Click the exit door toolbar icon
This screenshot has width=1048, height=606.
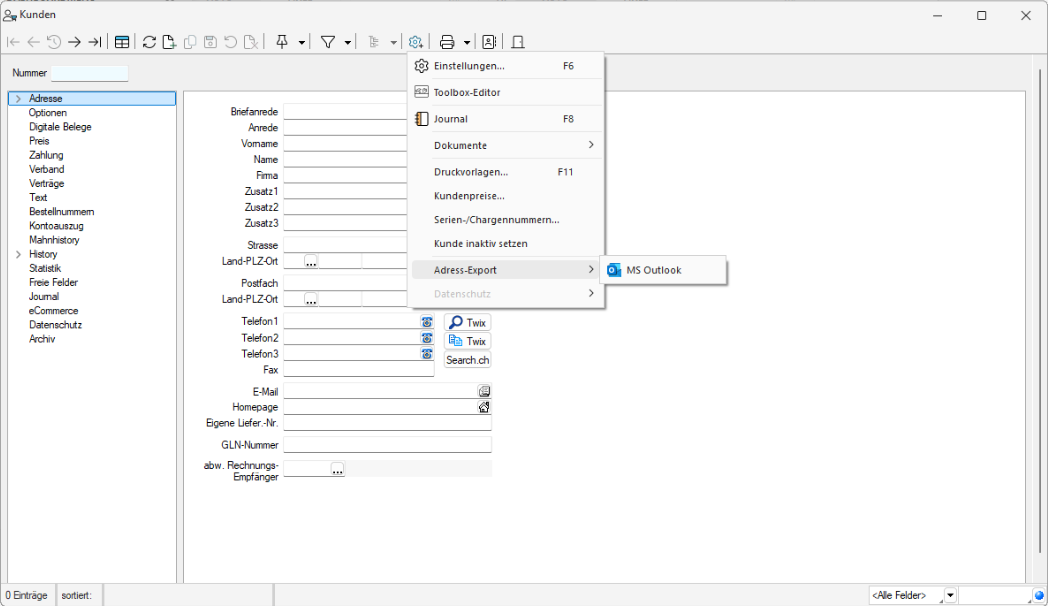coord(517,42)
